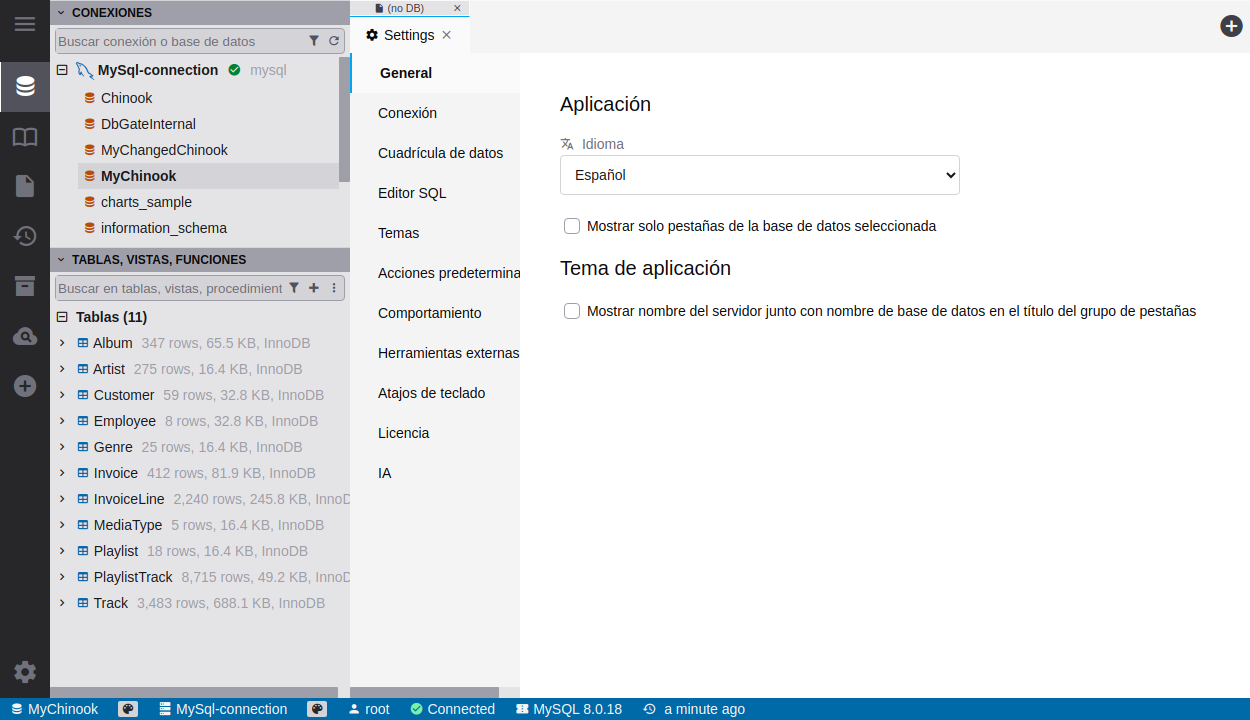
Task: Open settings via the bottom-left gear icon
Action: pyautogui.click(x=25, y=672)
